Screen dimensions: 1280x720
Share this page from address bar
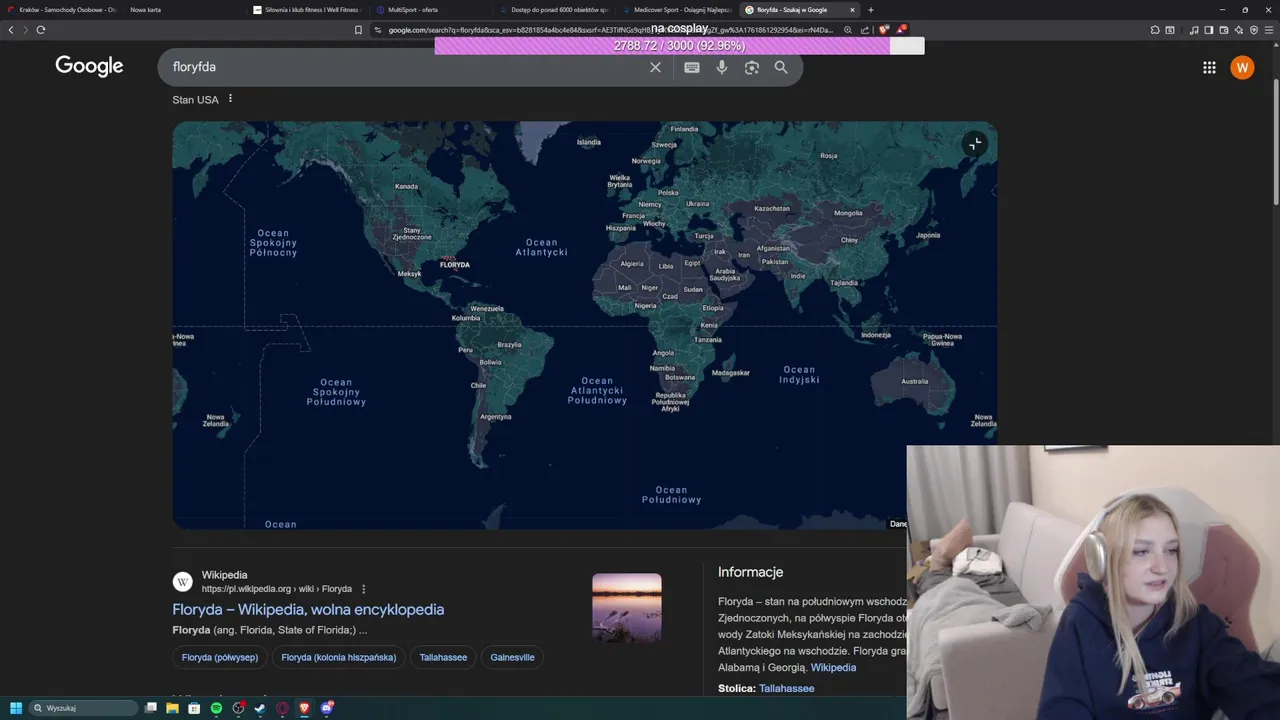[x=865, y=30]
